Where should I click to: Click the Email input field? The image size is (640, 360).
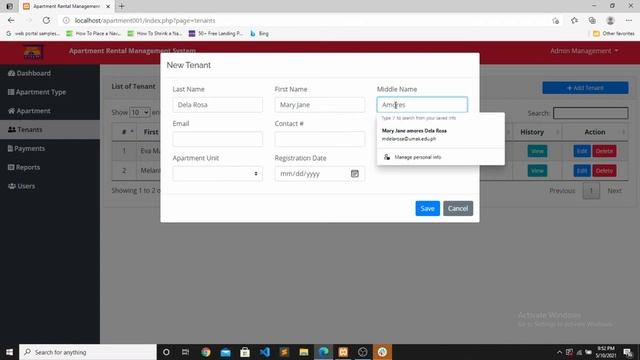tap(218, 139)
